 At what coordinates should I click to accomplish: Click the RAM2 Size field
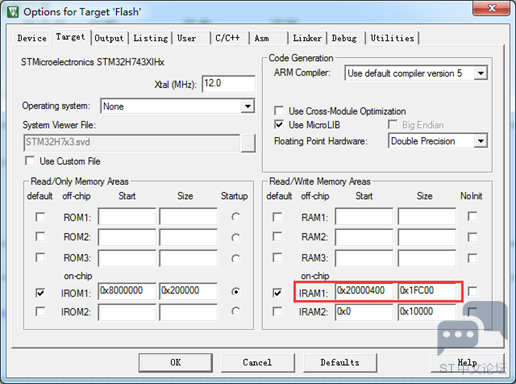point(427,237)
